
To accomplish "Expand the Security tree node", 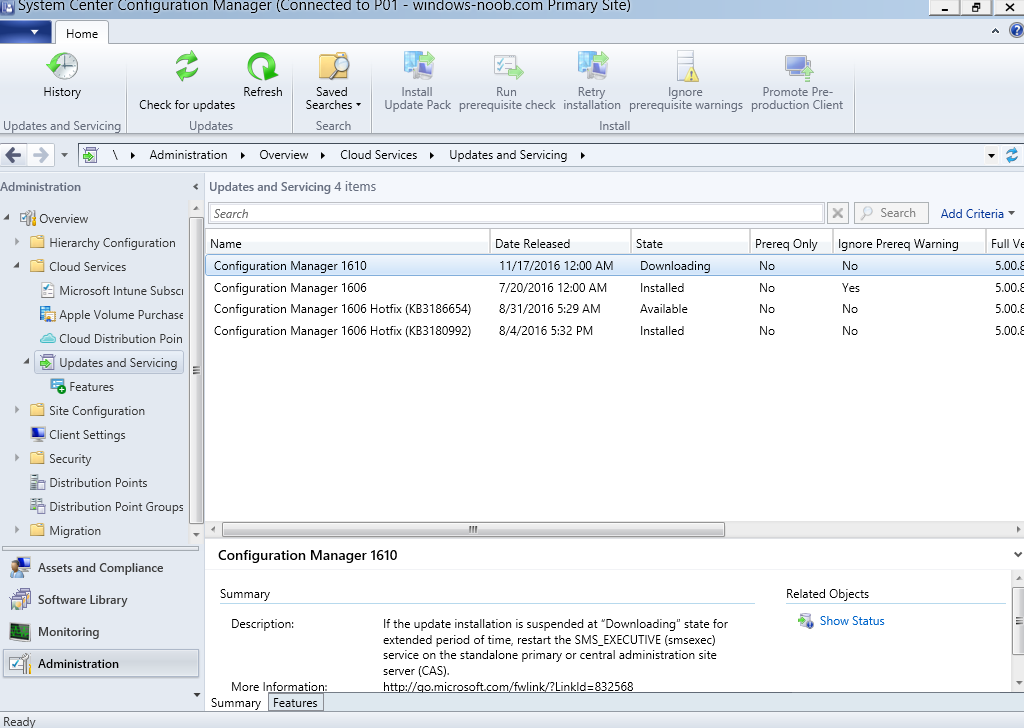I will [x=17, y=458].
